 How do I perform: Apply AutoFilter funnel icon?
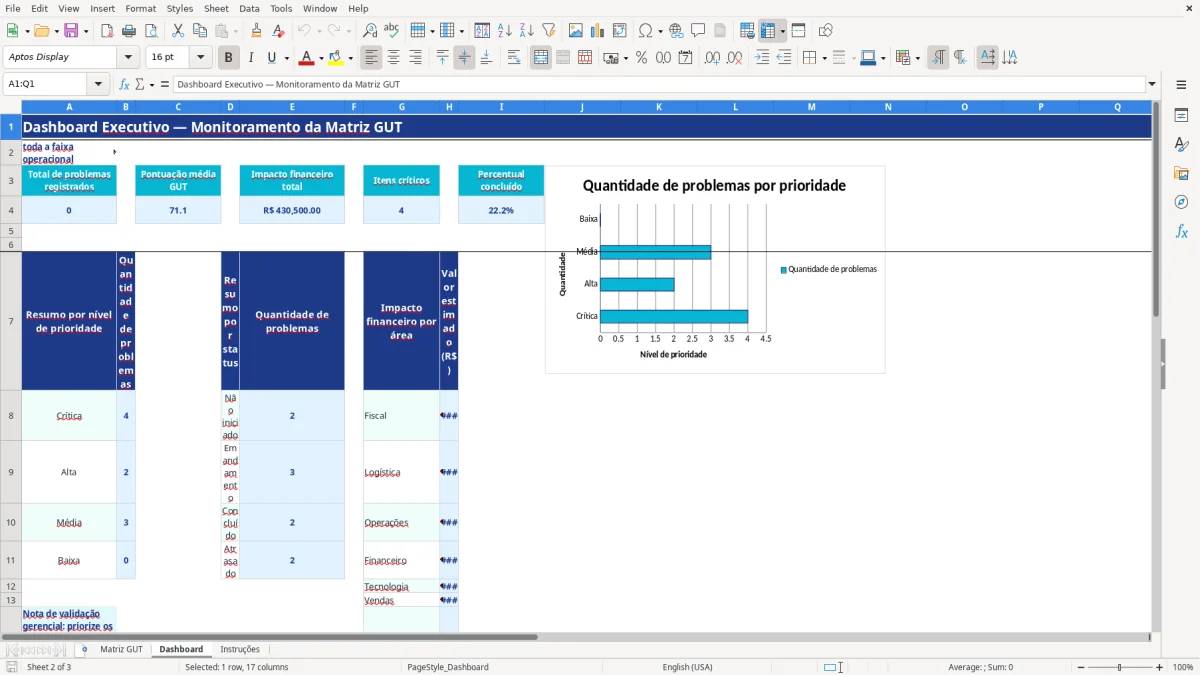tap(548, 31)
